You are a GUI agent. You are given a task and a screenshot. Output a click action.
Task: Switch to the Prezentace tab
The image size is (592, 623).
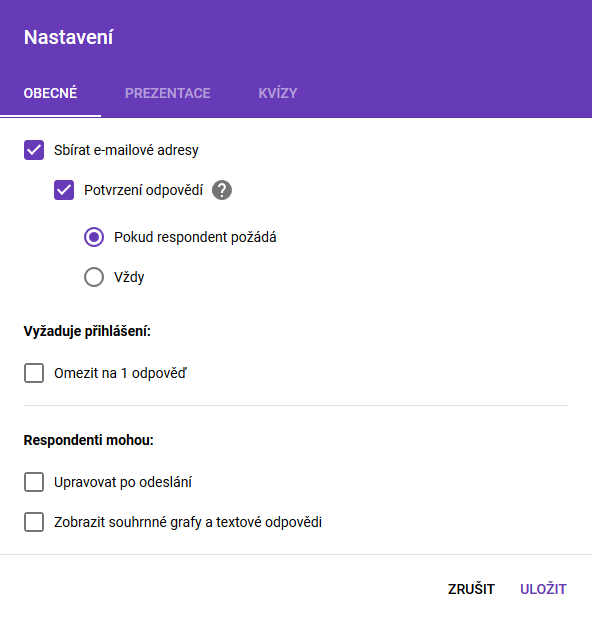pos(168,93)
